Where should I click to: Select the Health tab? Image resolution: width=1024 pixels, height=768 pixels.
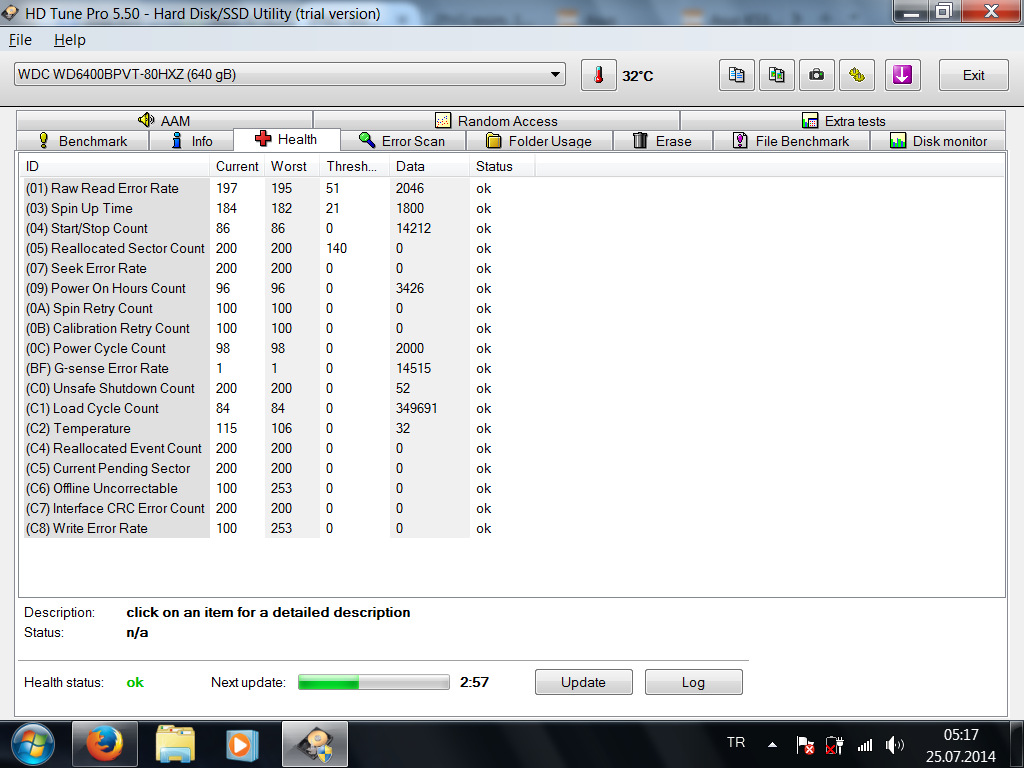coord(287,139)
